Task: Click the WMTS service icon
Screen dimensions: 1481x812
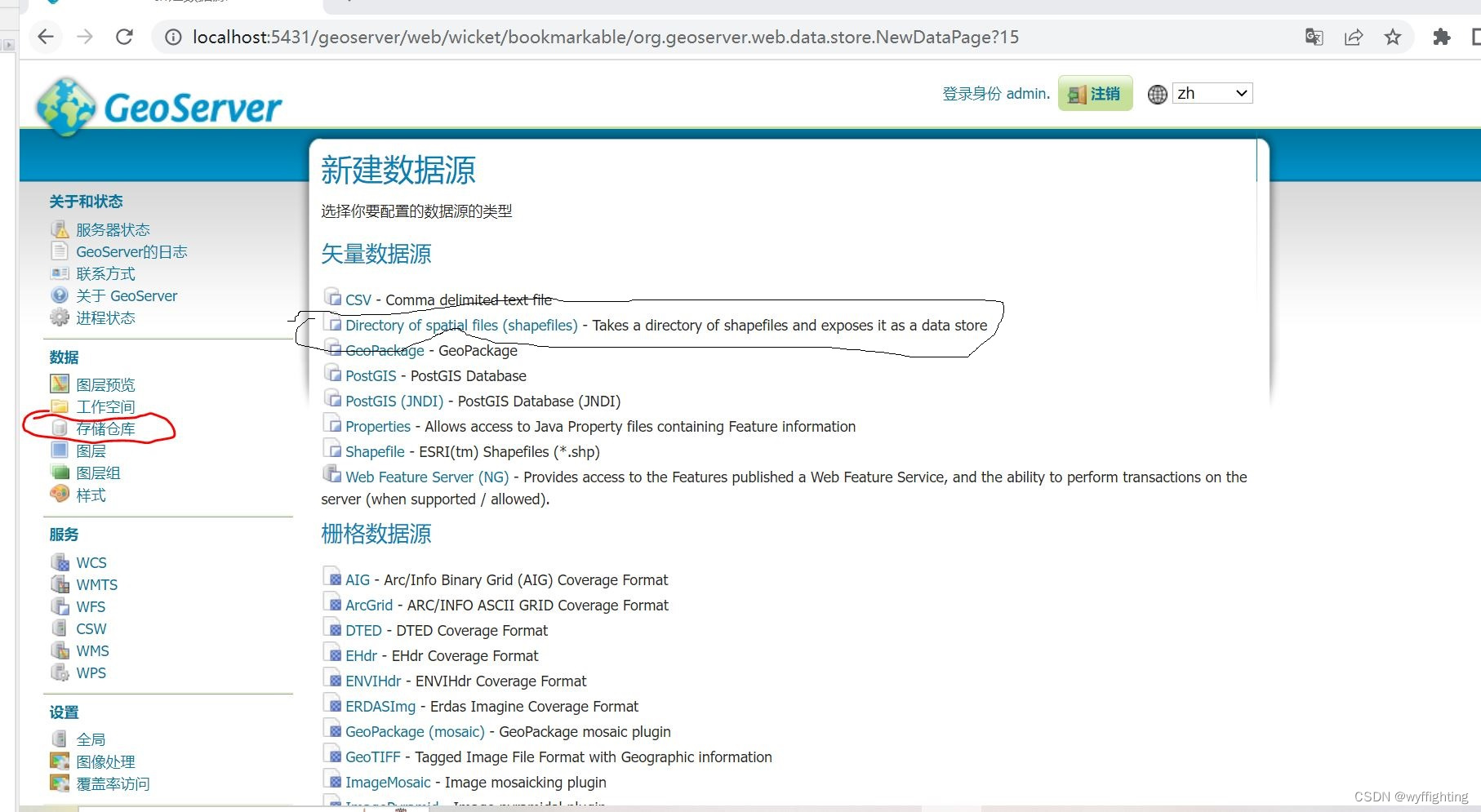Action: 60,584
